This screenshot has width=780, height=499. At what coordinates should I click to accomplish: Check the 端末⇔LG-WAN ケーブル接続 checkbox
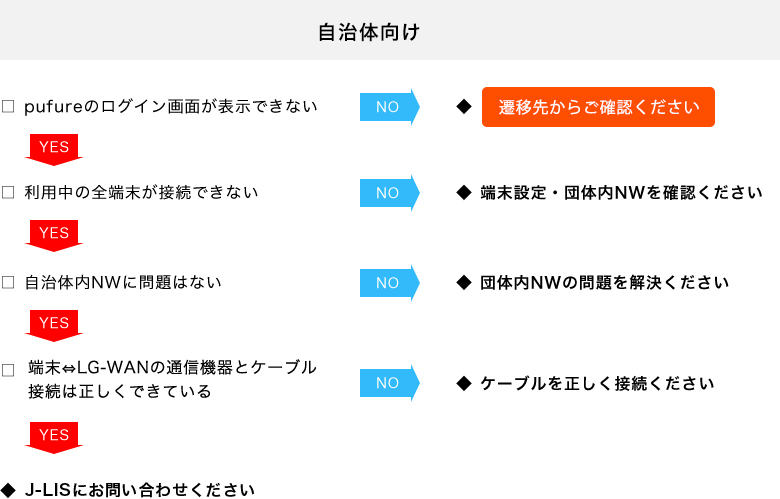tap(8, 370)
